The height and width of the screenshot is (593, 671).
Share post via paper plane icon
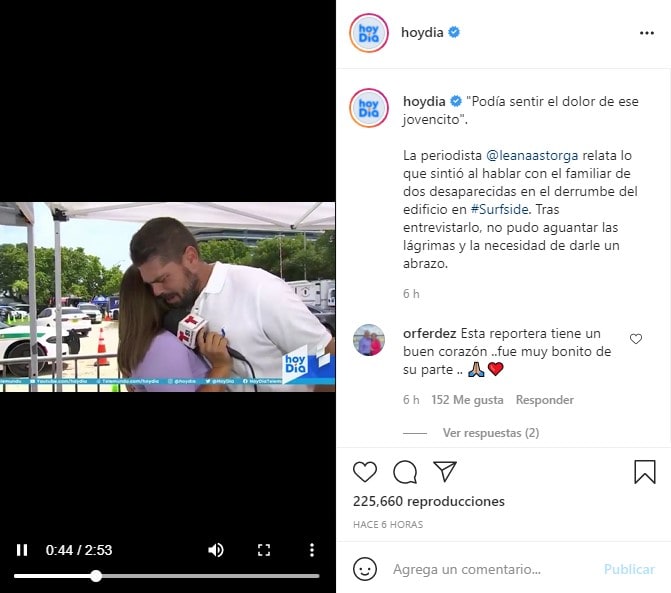pos(445,471)
